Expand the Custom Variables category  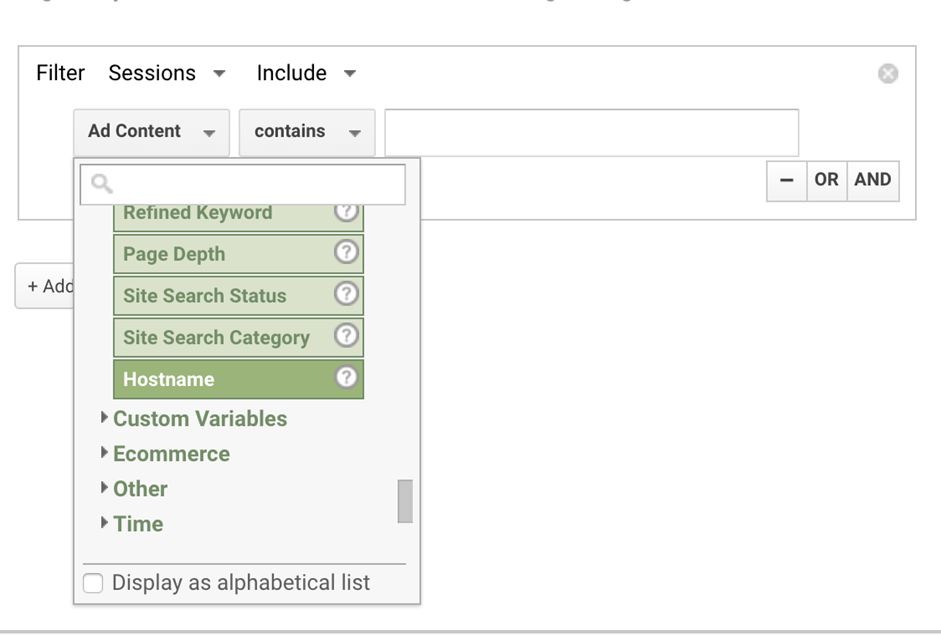click(x=200, y=418)
